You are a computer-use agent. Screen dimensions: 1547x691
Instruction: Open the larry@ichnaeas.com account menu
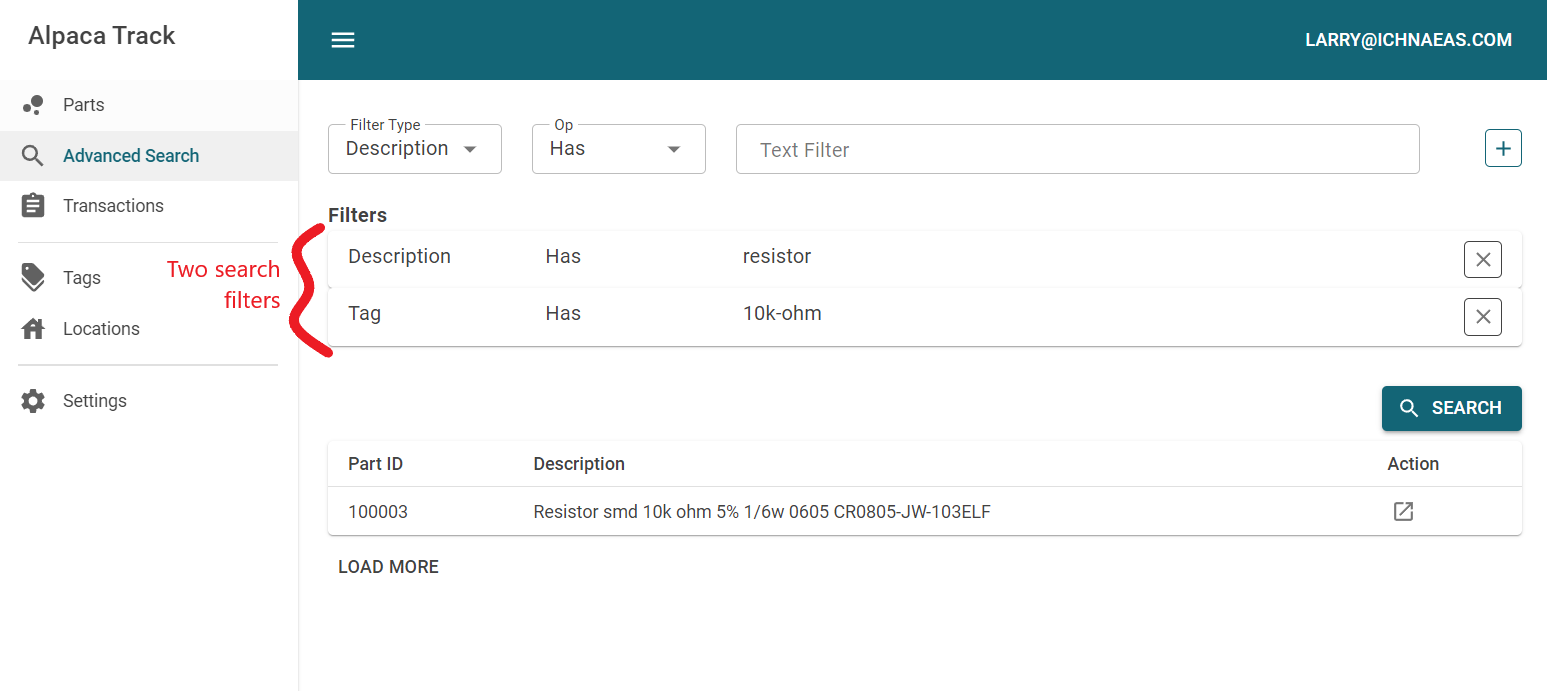click(x=1408, y=40)
